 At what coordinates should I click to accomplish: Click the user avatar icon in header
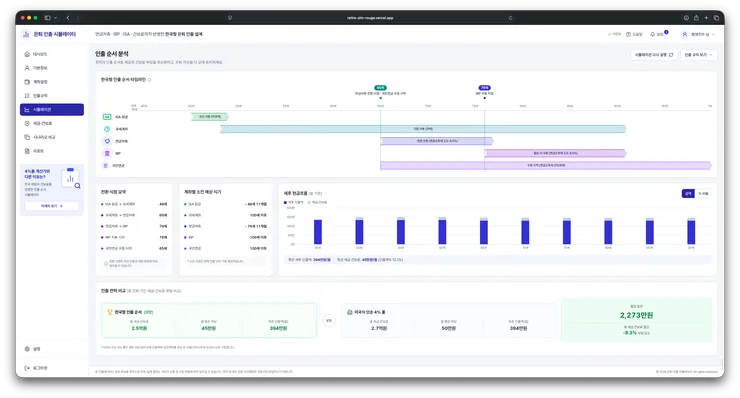tap(684, 34)
